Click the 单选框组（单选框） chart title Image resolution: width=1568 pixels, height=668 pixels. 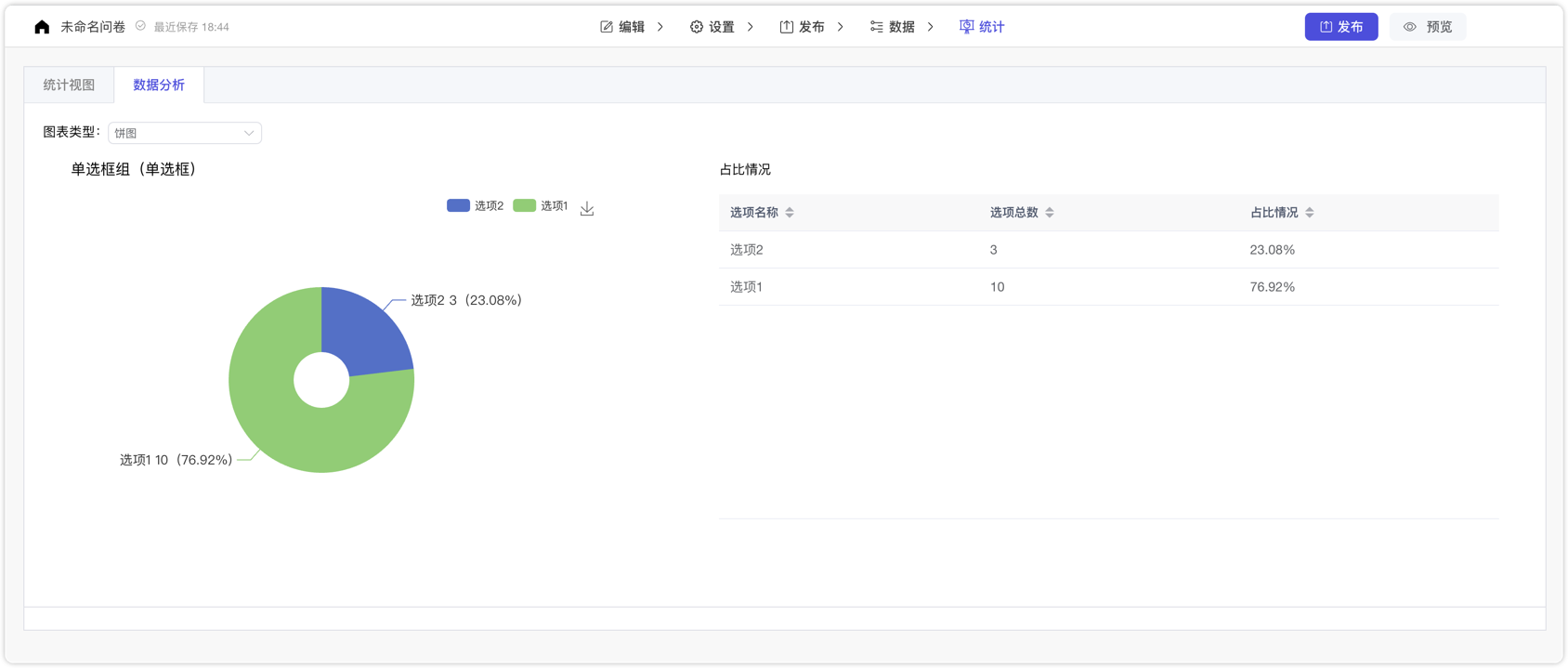[x=134, y=169]
